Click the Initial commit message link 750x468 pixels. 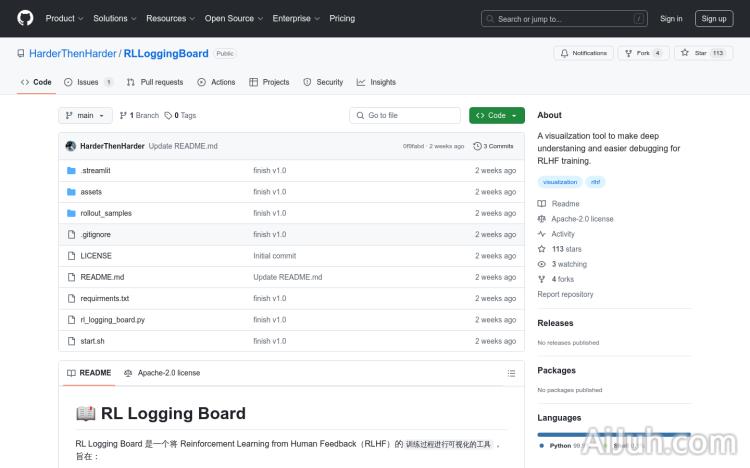(275, 256)
